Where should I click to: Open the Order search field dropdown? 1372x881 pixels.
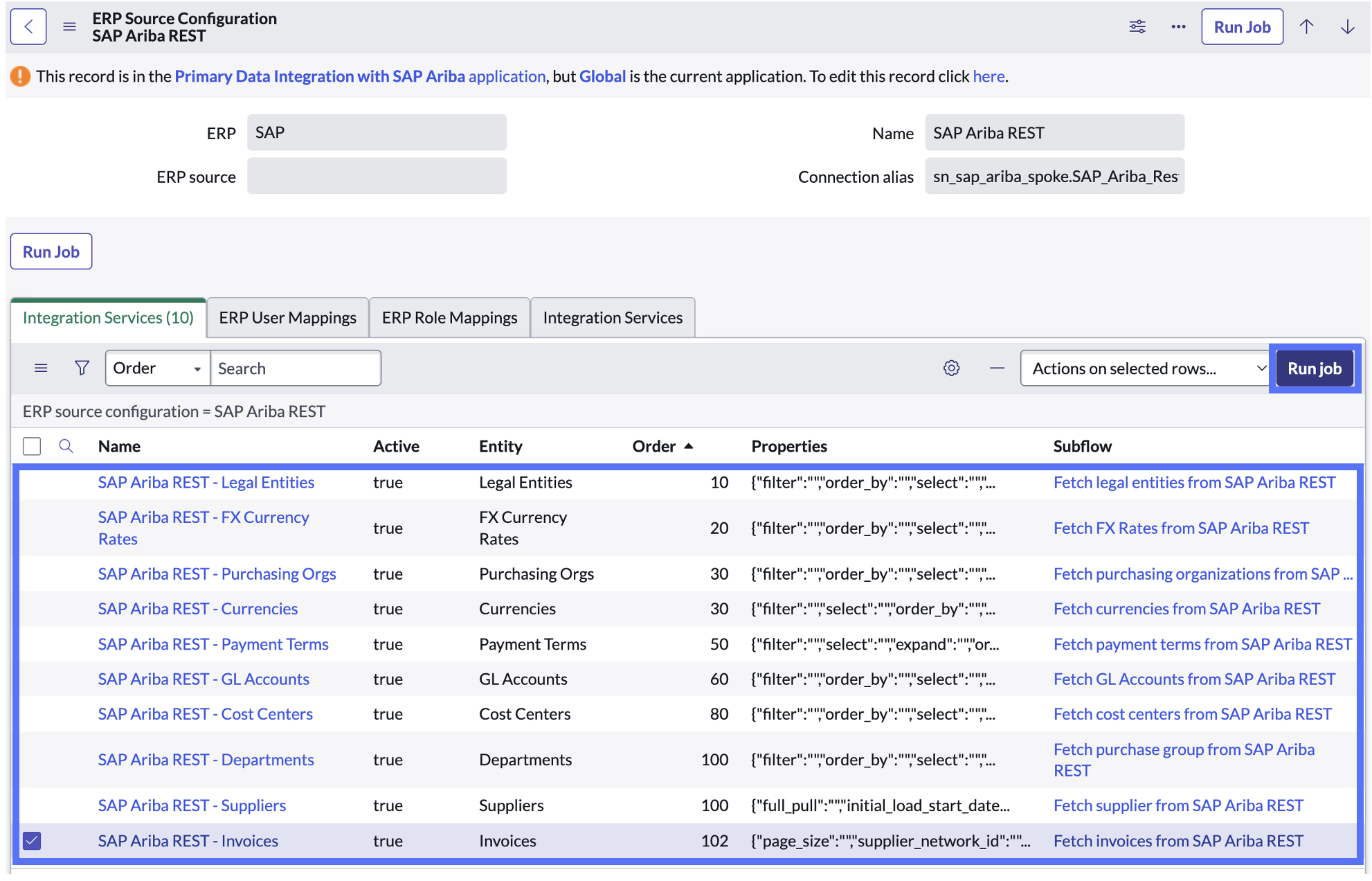click(x=158, y=368)
